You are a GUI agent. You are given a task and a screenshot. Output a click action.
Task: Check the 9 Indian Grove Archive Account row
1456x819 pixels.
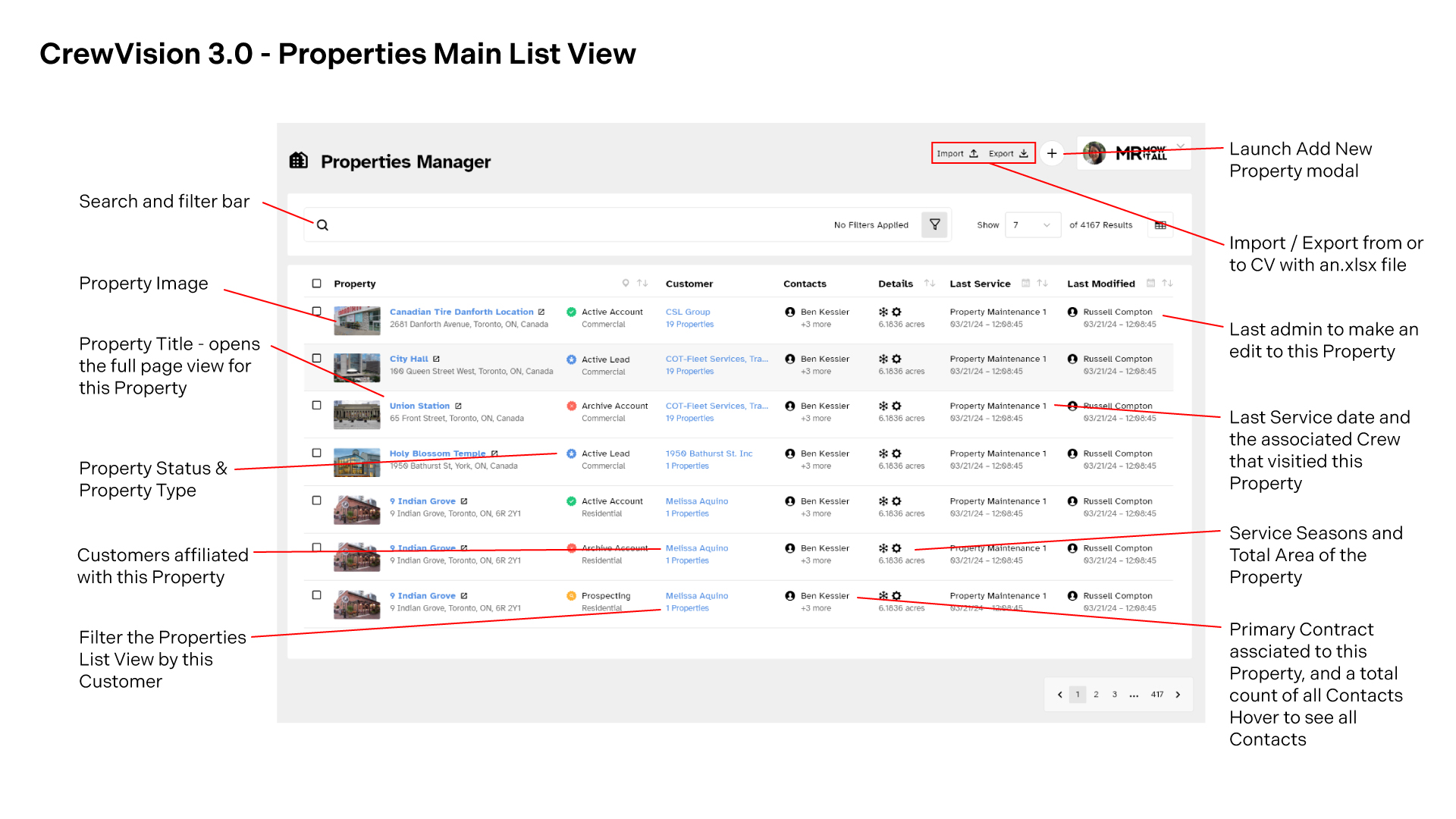(317, 548)
